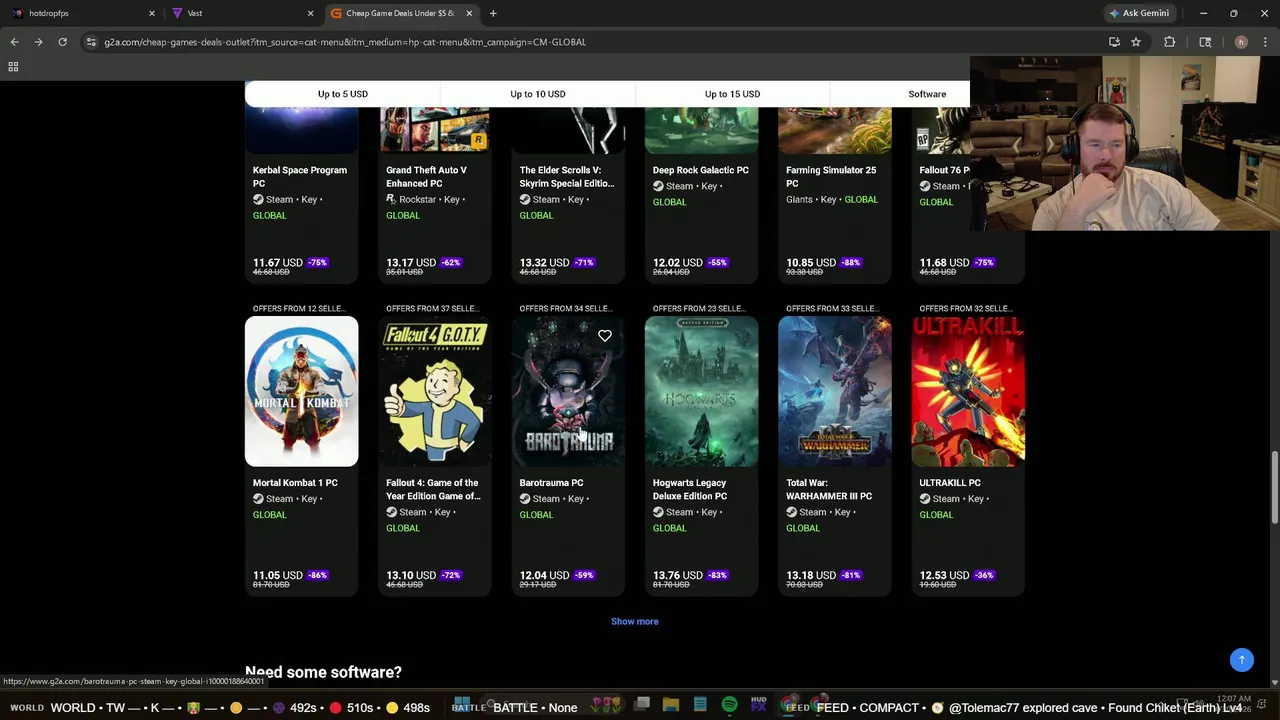Open Mortal Kombat 1 cover thumbnail
The width and height of the screenshot is (1280, 720).
(x=301, y=392)
